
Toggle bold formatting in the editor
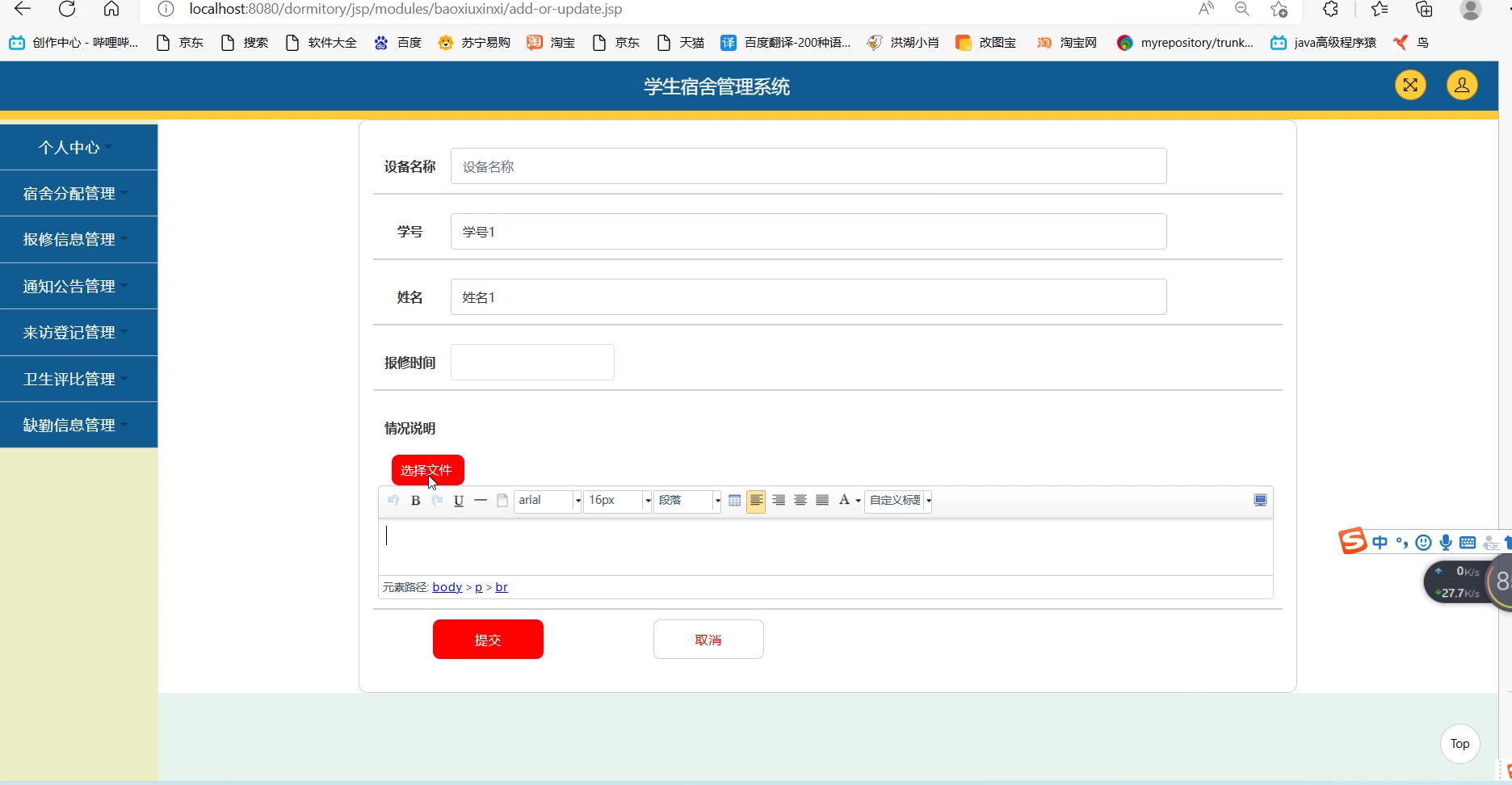[x=415, y=501]
